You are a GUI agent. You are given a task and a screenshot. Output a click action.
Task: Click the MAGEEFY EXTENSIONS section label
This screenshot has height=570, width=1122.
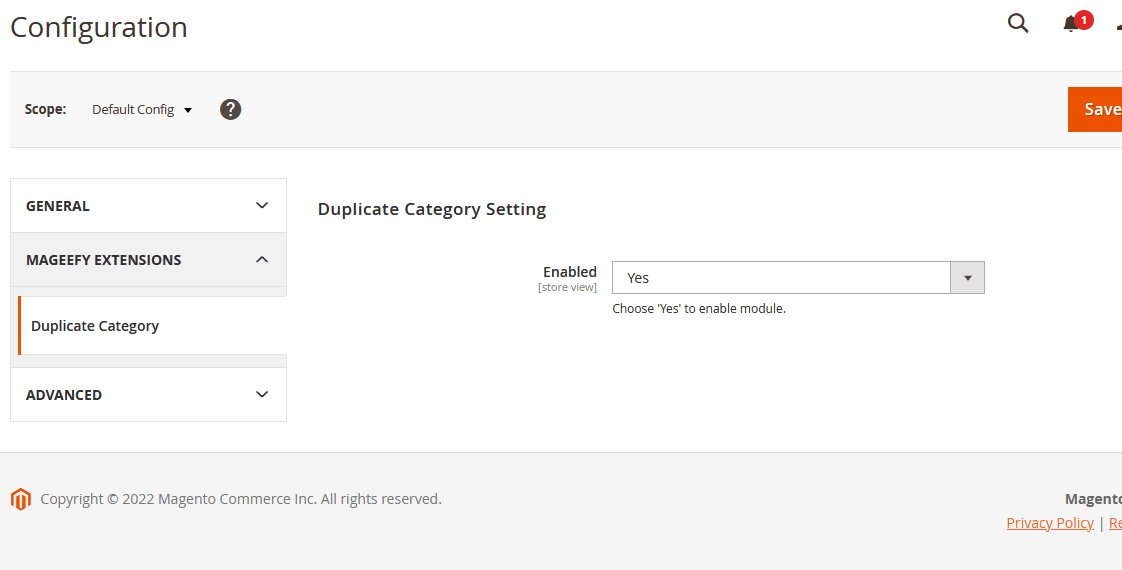point(104,260)
